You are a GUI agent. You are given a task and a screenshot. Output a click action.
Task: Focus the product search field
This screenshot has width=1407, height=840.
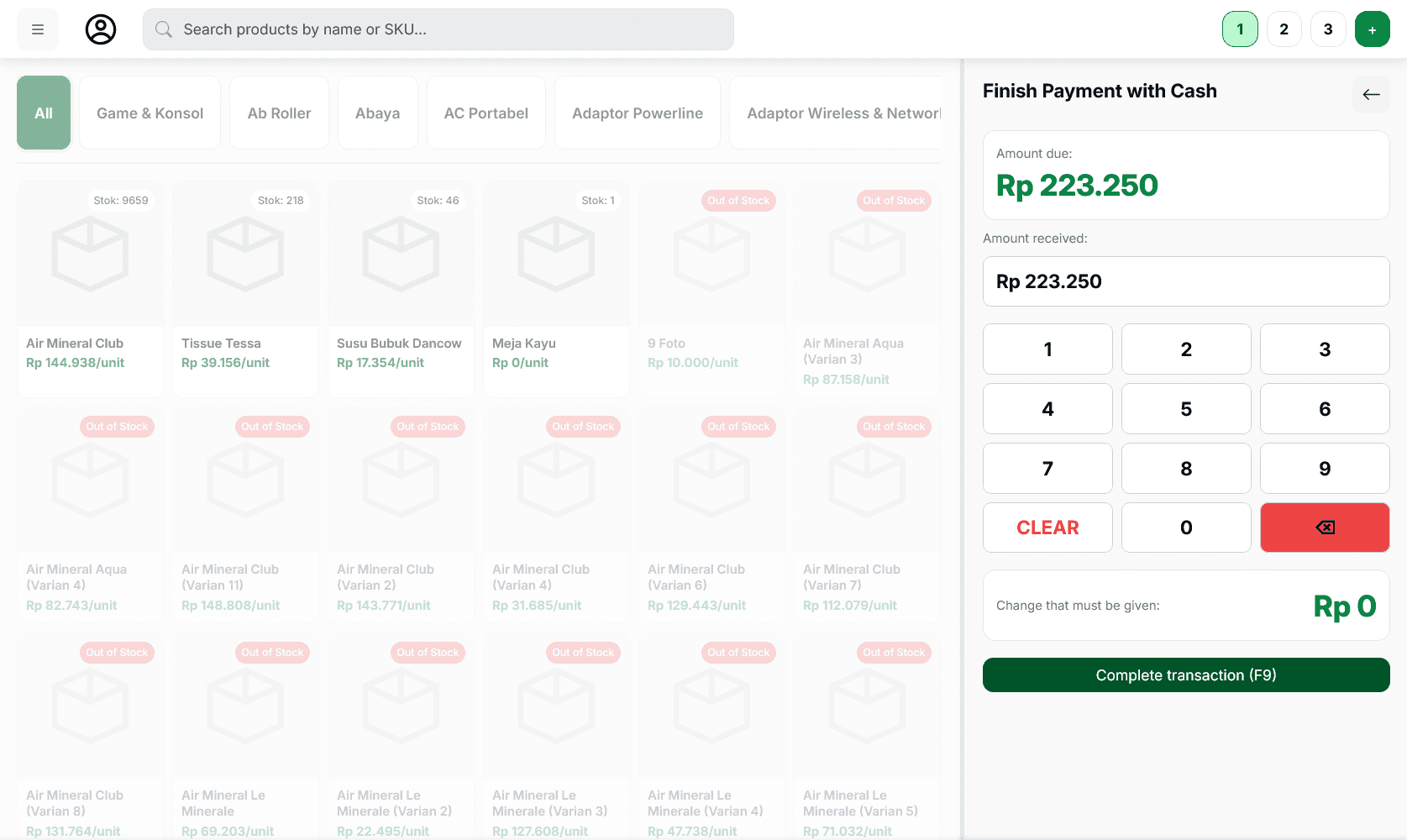click(x=438, y=29)
